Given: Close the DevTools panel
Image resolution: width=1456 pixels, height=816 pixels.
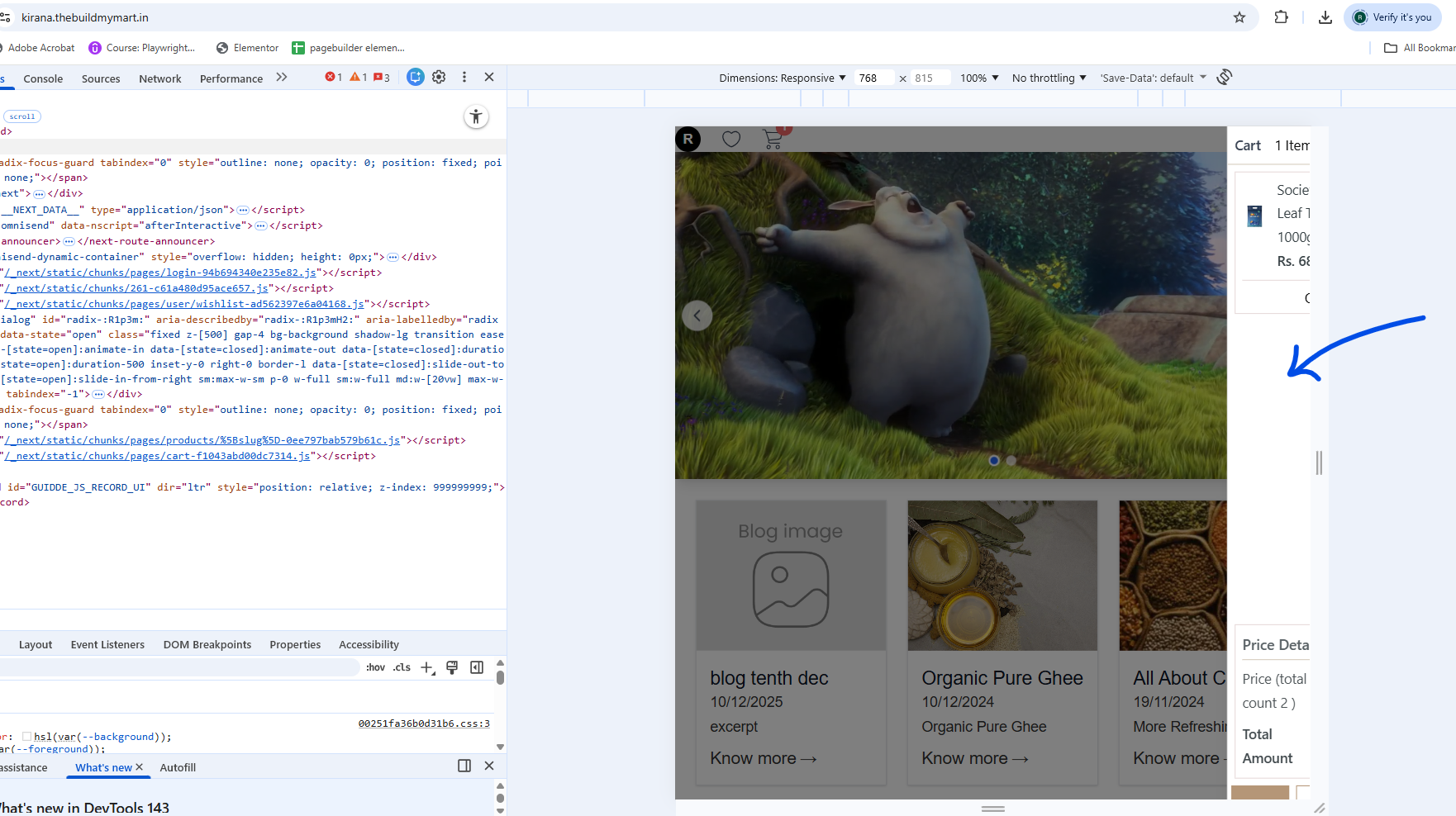Looking at the screenshot, I should [489, 77].
